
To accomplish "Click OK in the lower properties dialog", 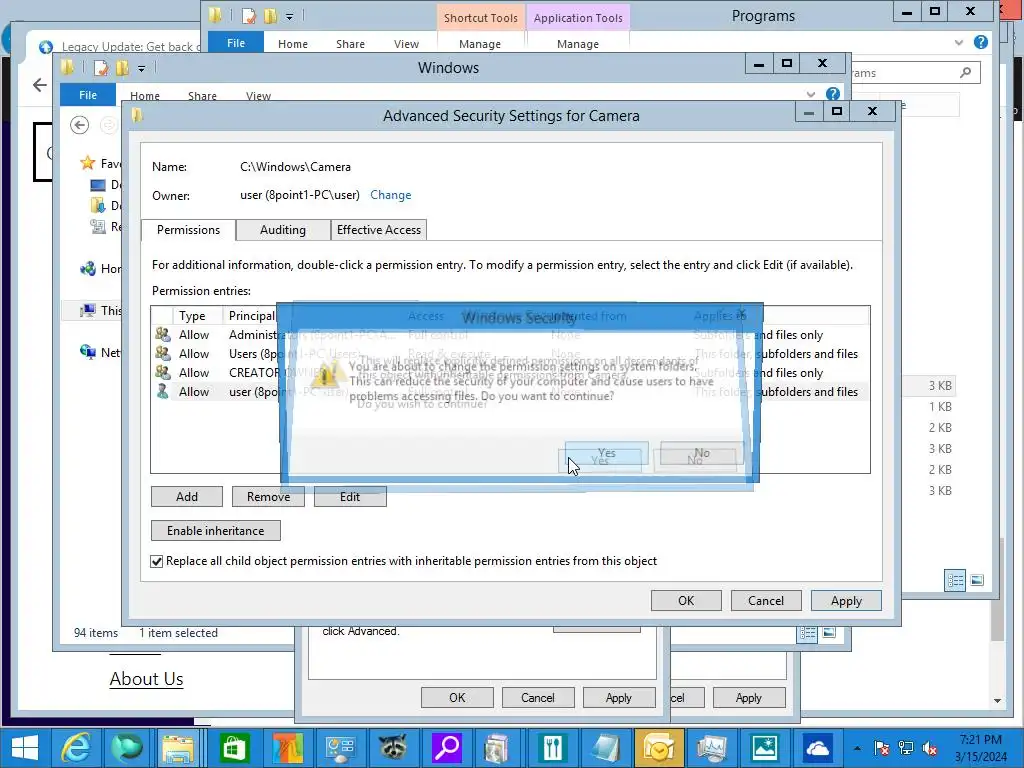I will (x=457, y=697).
